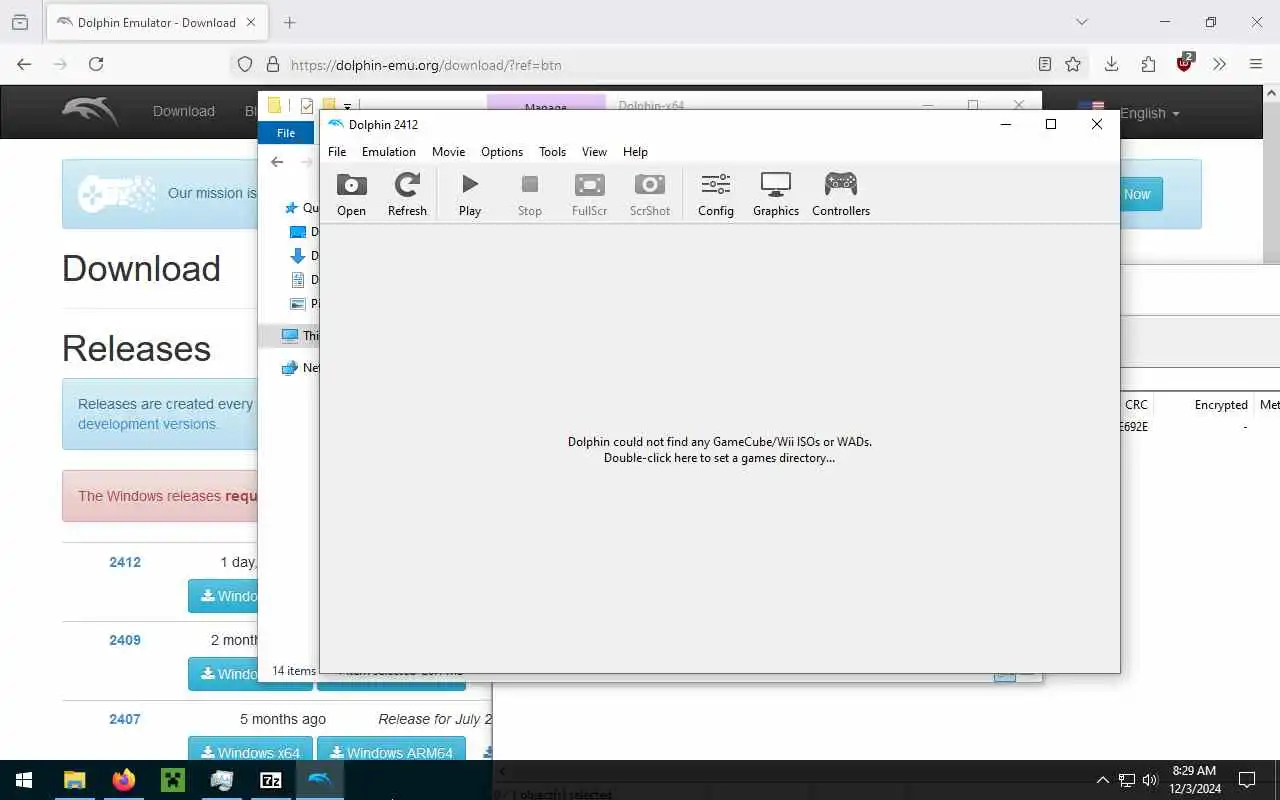Open the File menu in Dolphin
The width and height of the screenshot is (1280, 800).
[x=337, y=152]
